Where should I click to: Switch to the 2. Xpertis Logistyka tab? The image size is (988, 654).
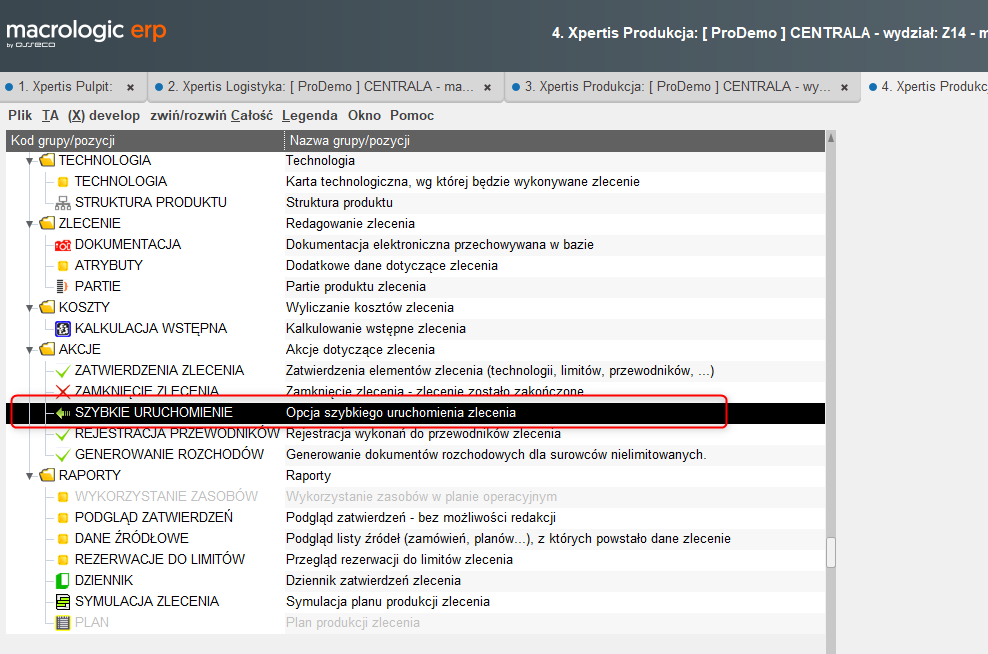(x=320, y=87)
